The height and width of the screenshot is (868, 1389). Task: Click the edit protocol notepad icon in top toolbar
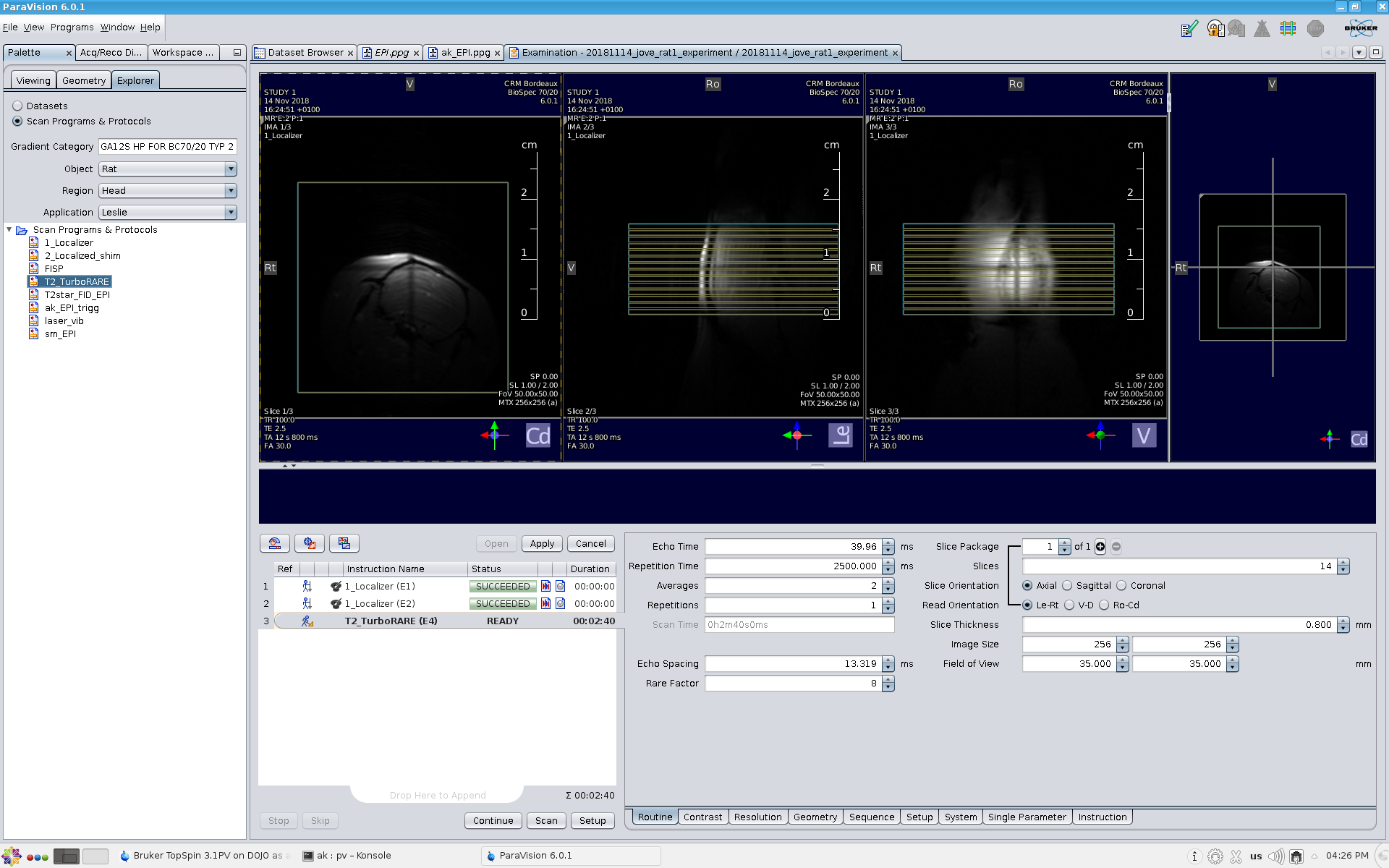(x=1189, y=29)
